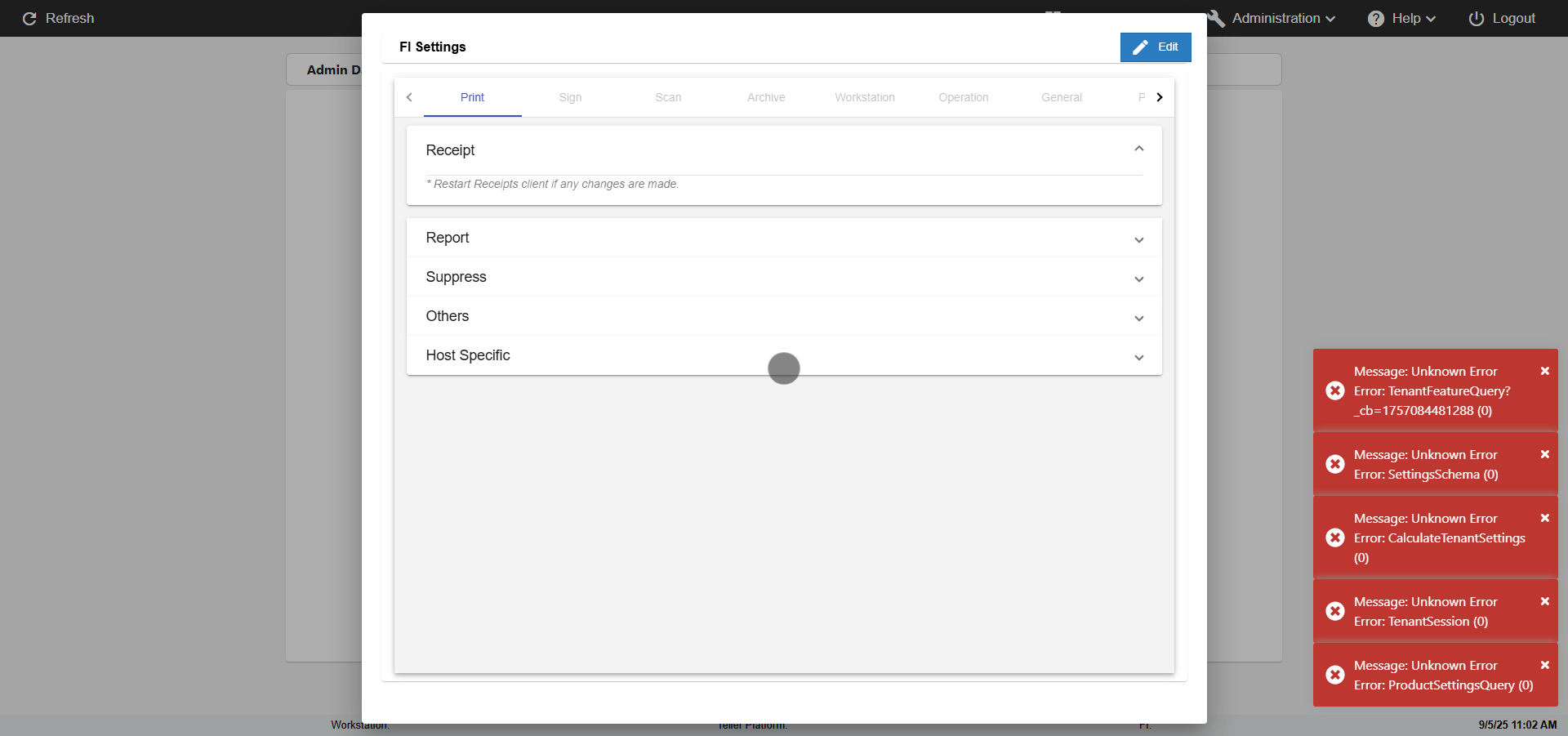This screenshot has height=736, width=1568.
Task: Click the Host Specific title text
Action: pos(468,355)
